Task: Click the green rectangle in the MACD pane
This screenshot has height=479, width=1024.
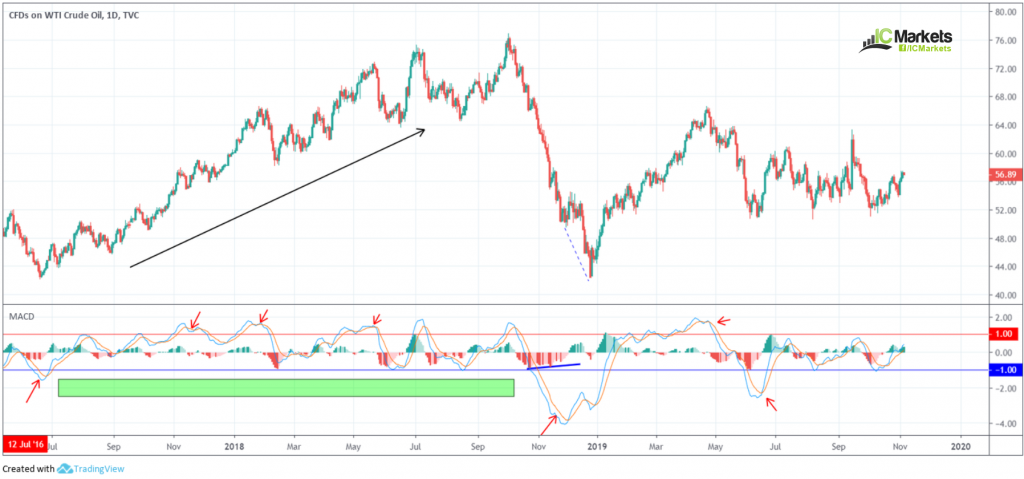Action: [x=286, y=388]
